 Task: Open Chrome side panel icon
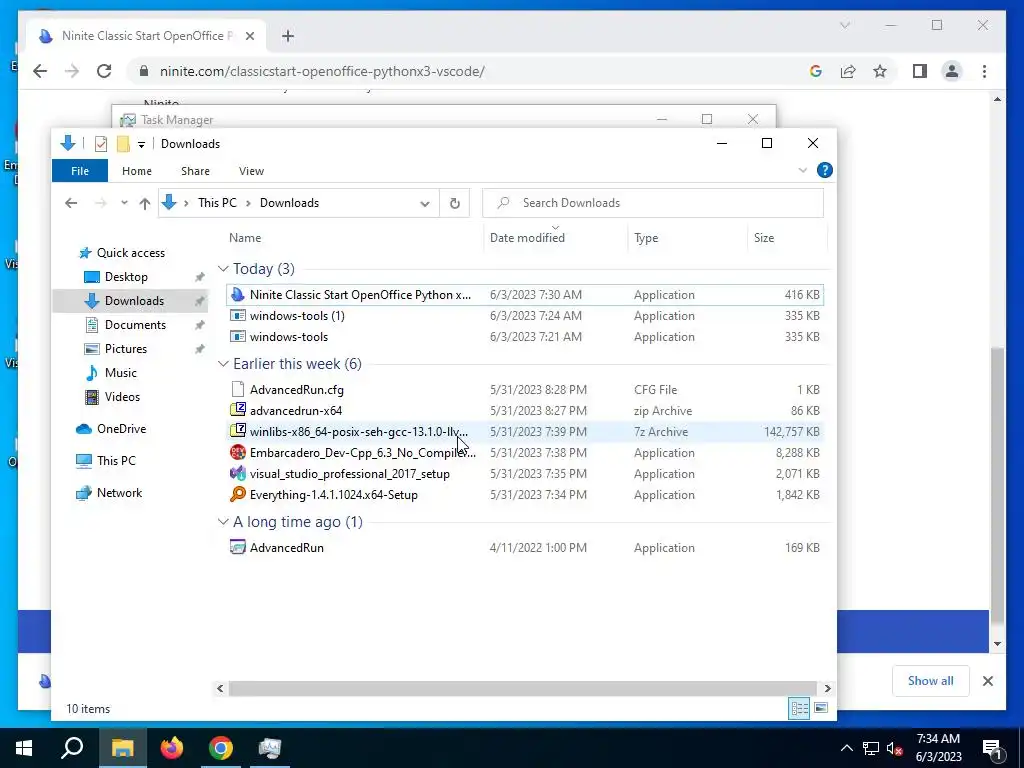pyautogui.click(x=920, y=71)
